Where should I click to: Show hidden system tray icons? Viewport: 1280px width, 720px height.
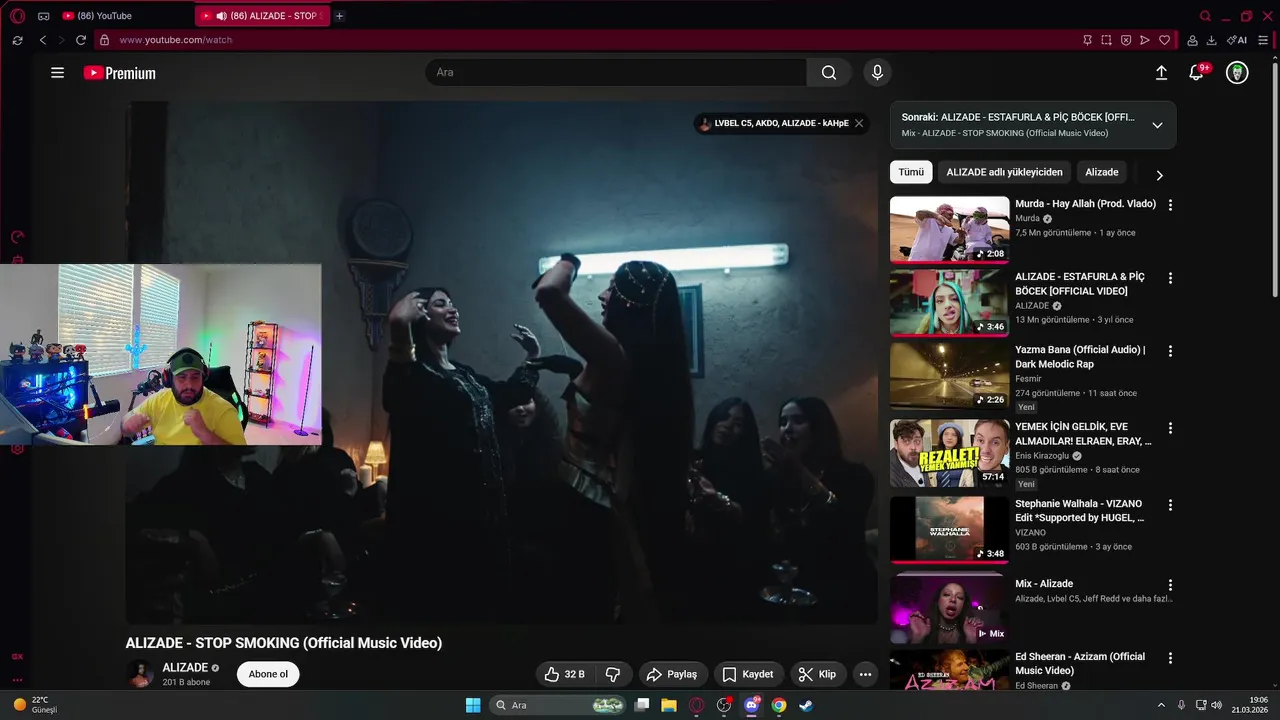[x=1161, y=705]
